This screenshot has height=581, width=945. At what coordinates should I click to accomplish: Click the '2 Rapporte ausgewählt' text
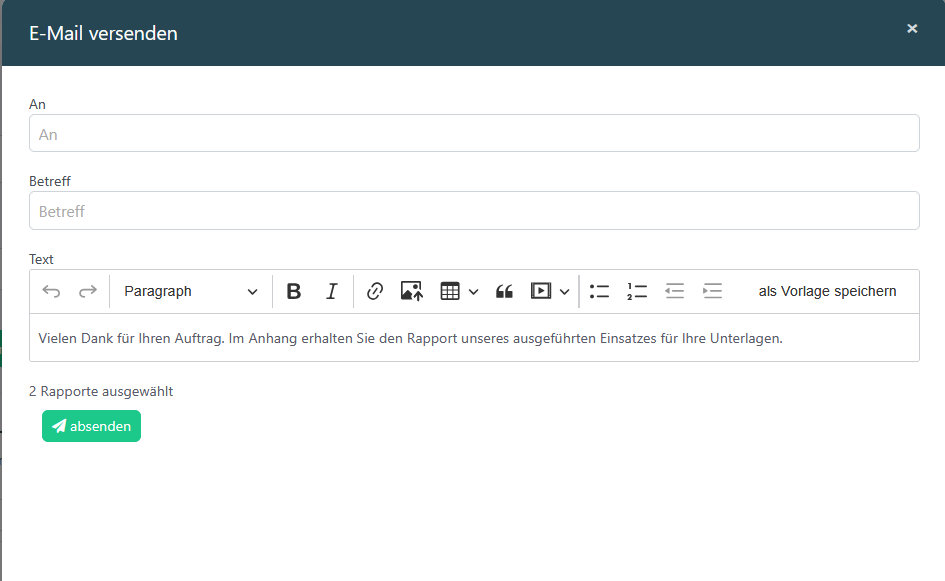(x=101, y=392)
